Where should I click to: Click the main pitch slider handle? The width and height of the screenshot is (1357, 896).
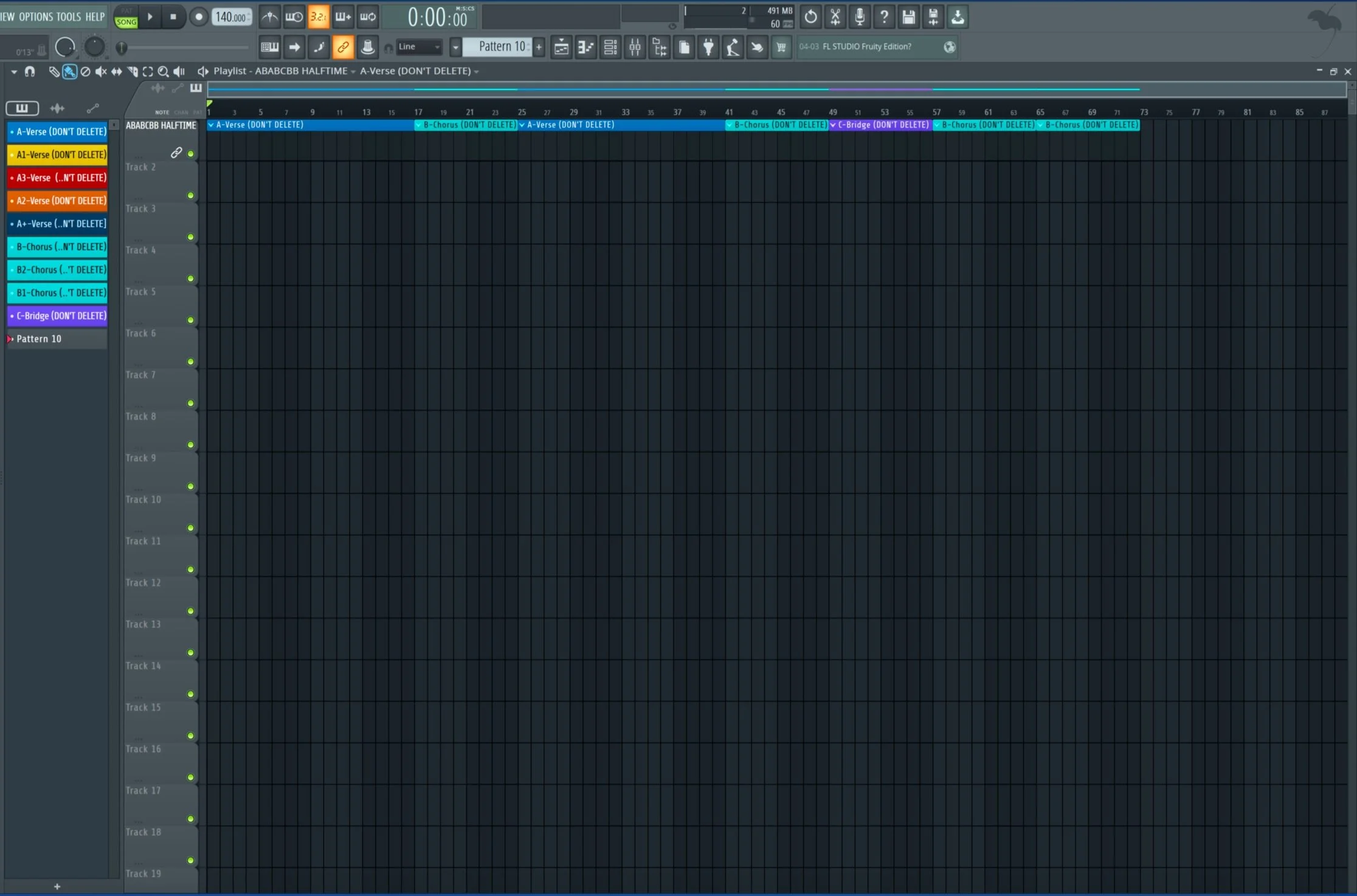121,47
